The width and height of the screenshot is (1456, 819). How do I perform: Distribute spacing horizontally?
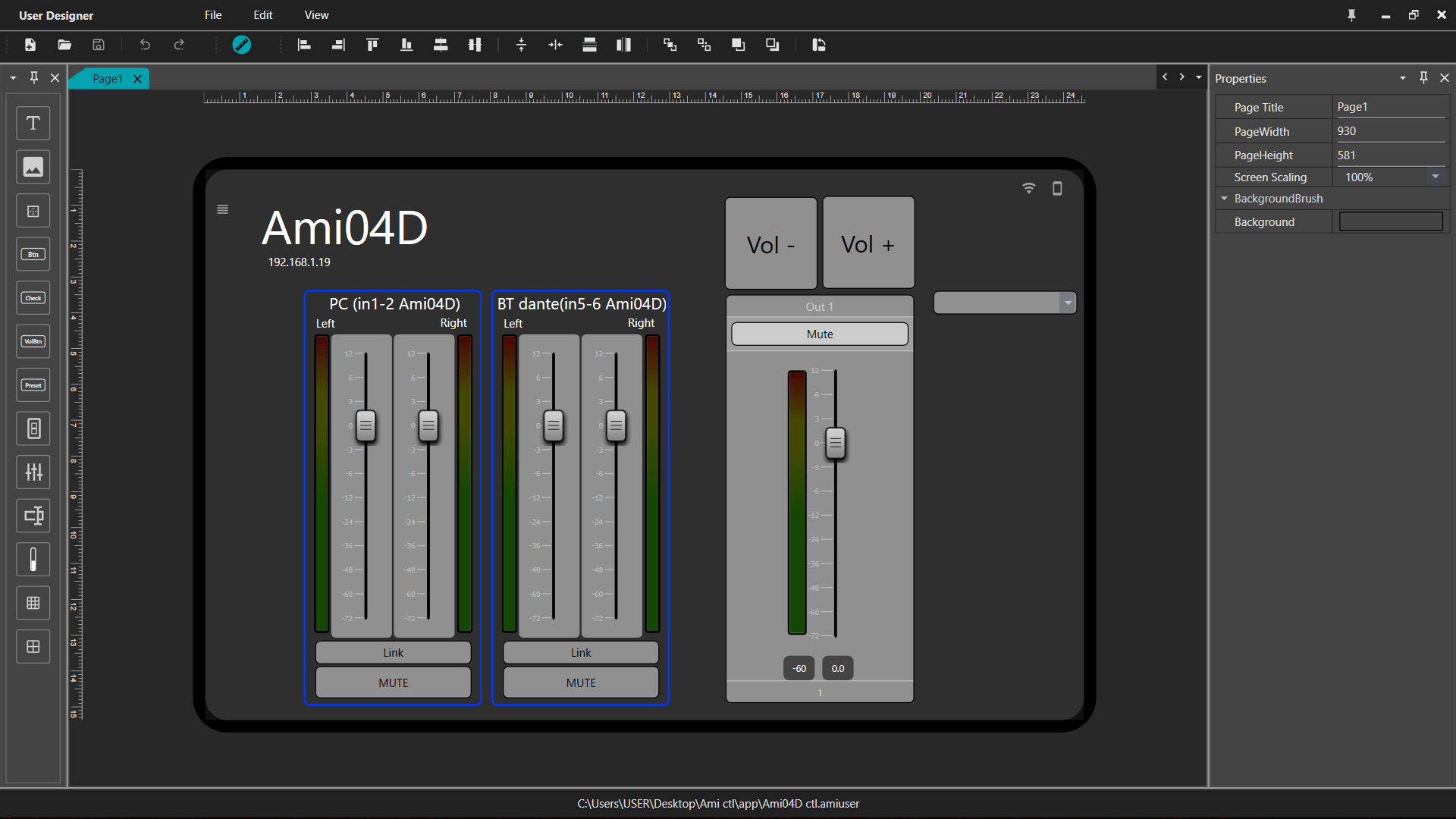pyautogui.click(x=555, y=45)
